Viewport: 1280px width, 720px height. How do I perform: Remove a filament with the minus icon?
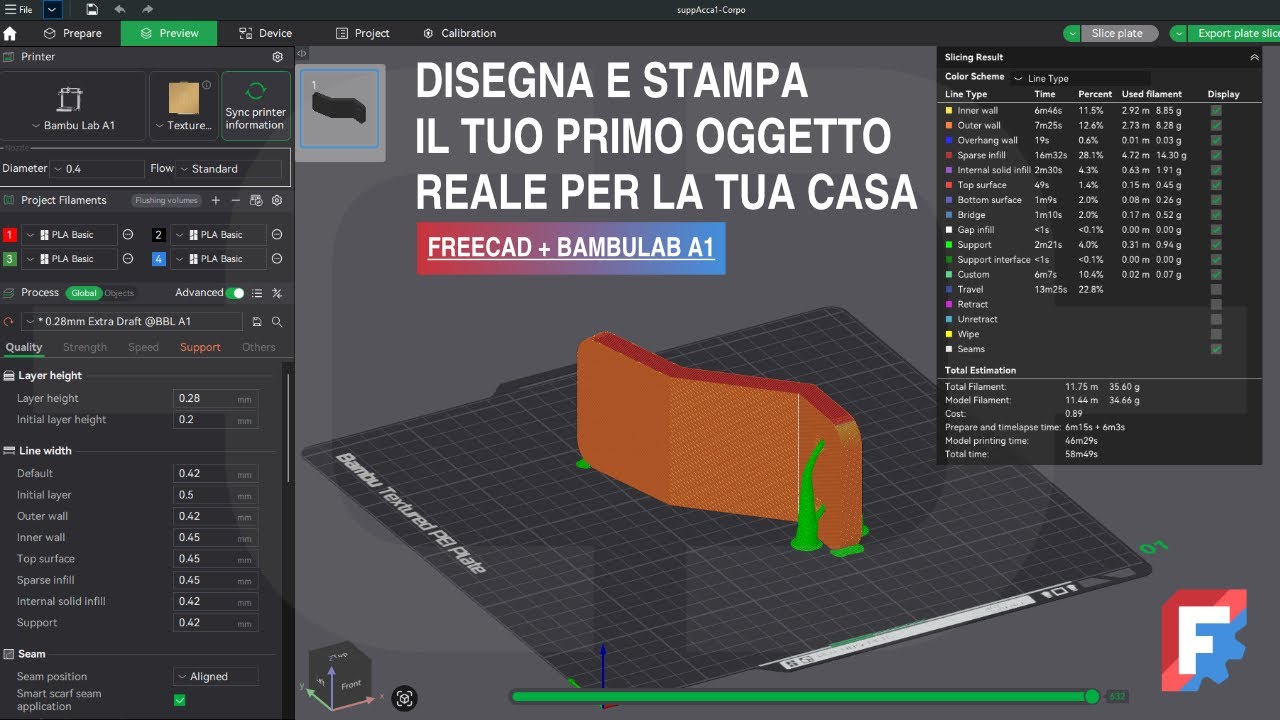pos(236,201)
